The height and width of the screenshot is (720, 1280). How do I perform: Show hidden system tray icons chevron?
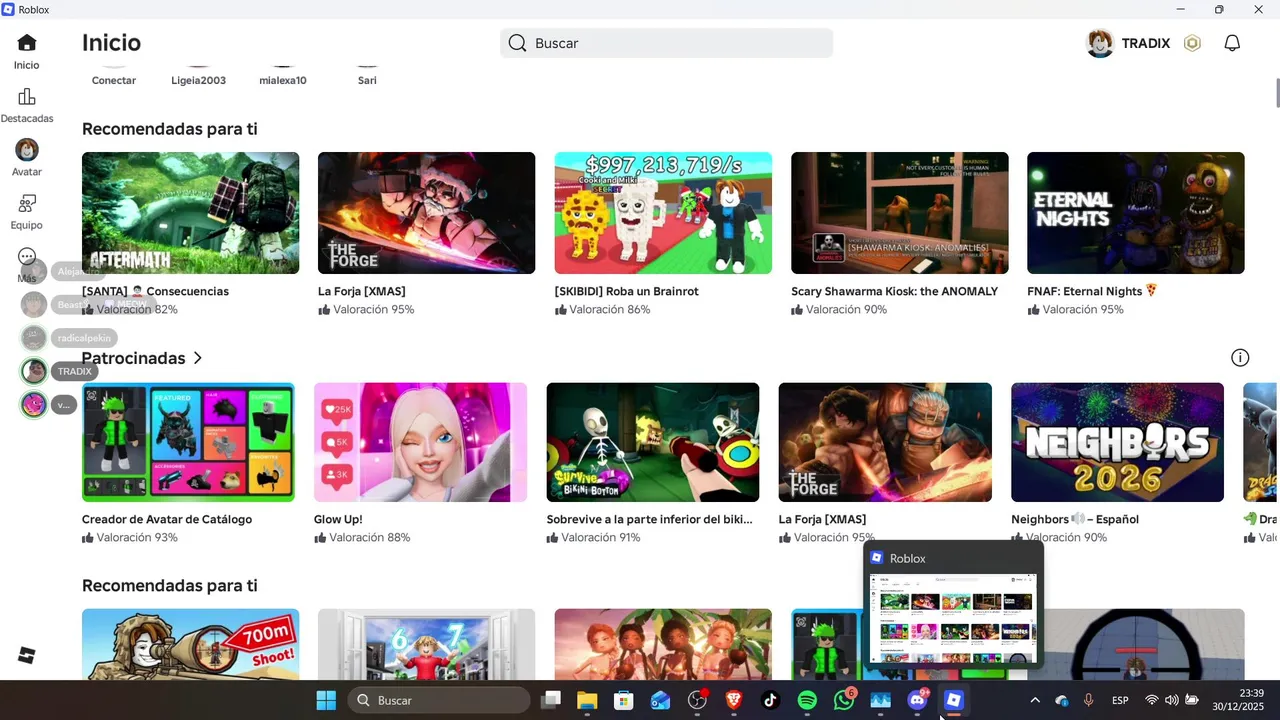pyautogui.click(x=1035, y=700)
